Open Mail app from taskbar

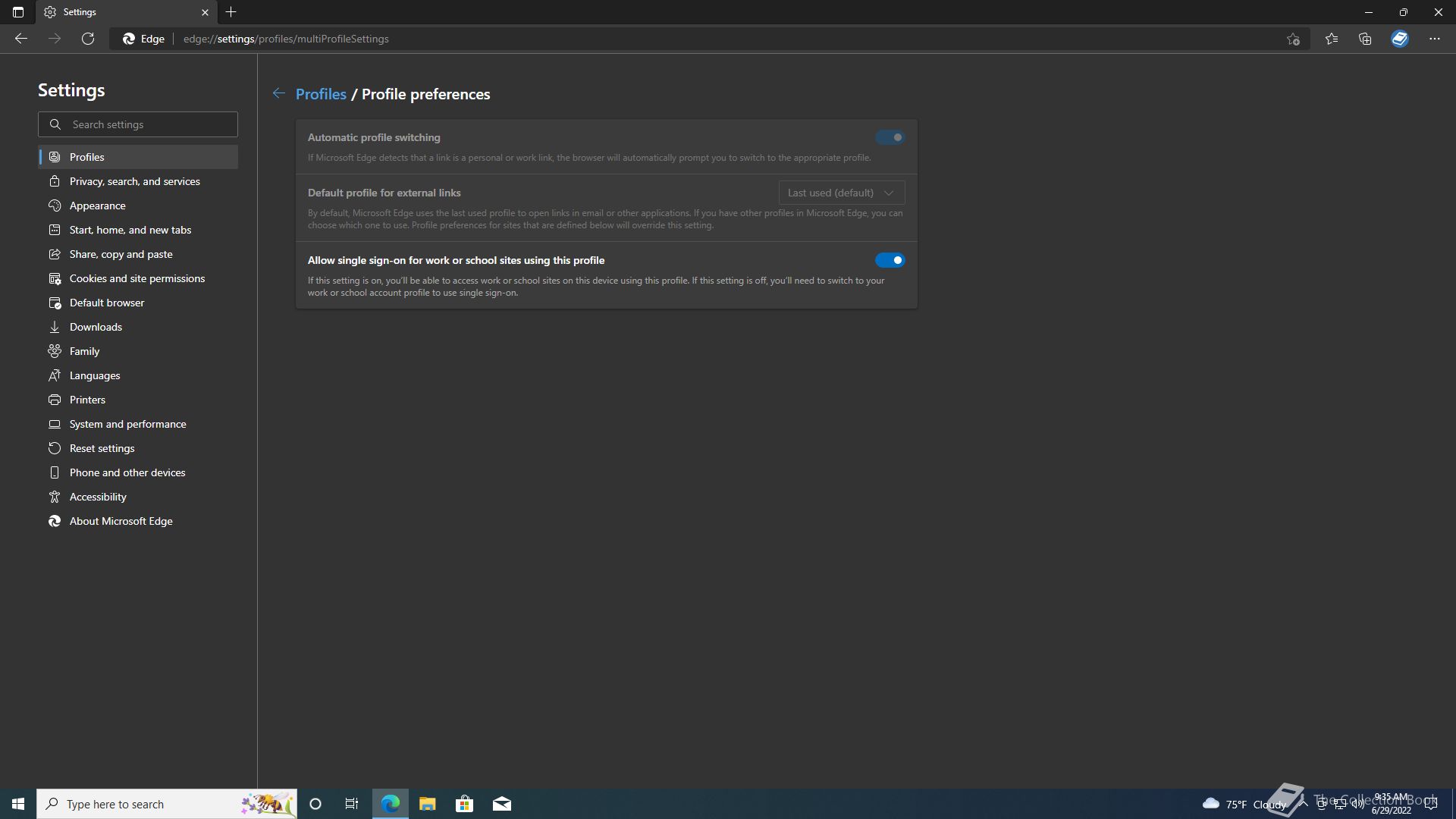(x=502, y=804)
